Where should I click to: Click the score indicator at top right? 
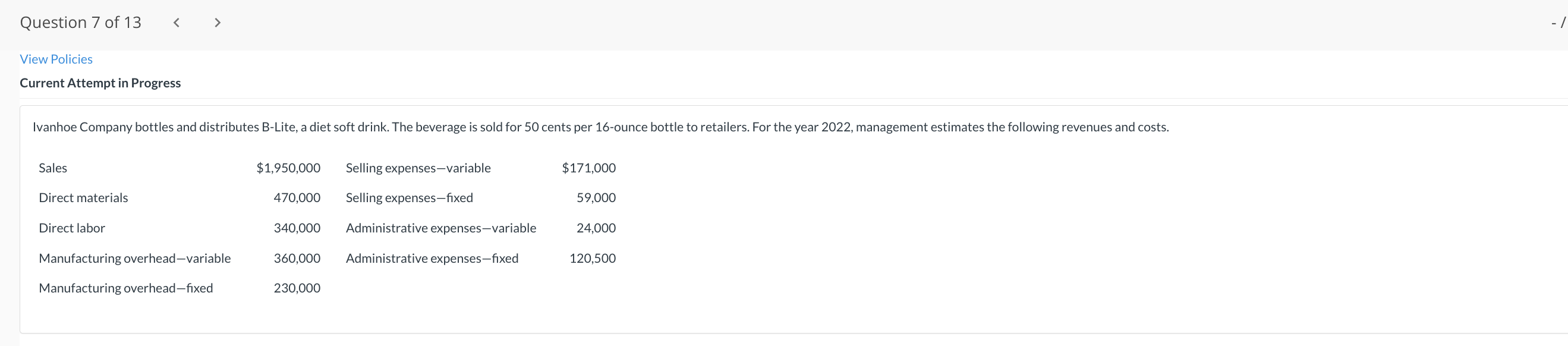(x=1558, y=23)
